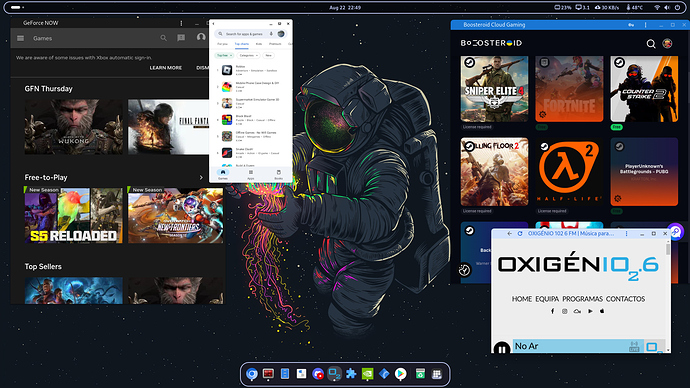Reload the Oxigénio radio page

tap(520, 234)
